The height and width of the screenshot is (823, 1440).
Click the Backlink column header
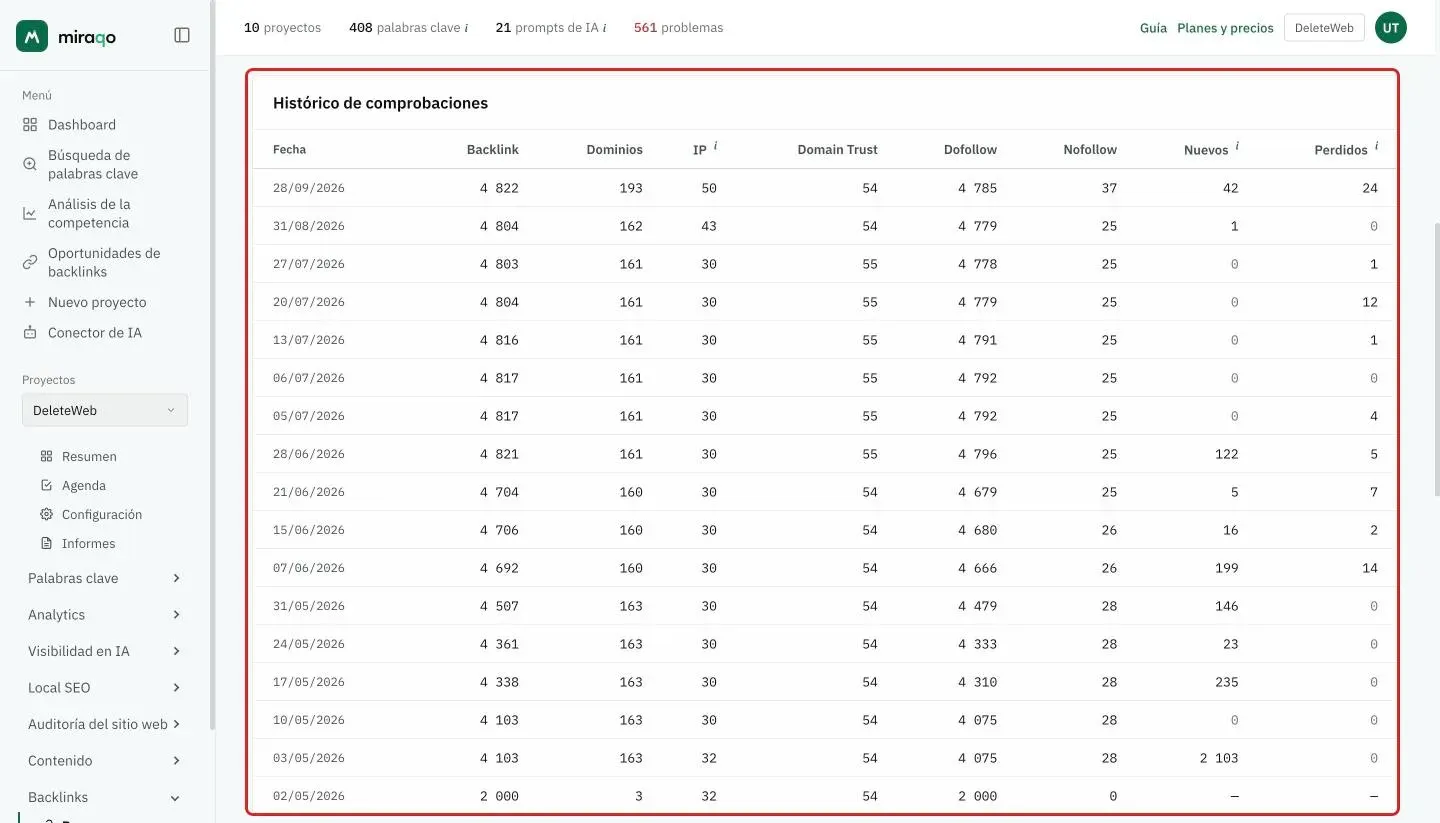click(x=492, y=149)
